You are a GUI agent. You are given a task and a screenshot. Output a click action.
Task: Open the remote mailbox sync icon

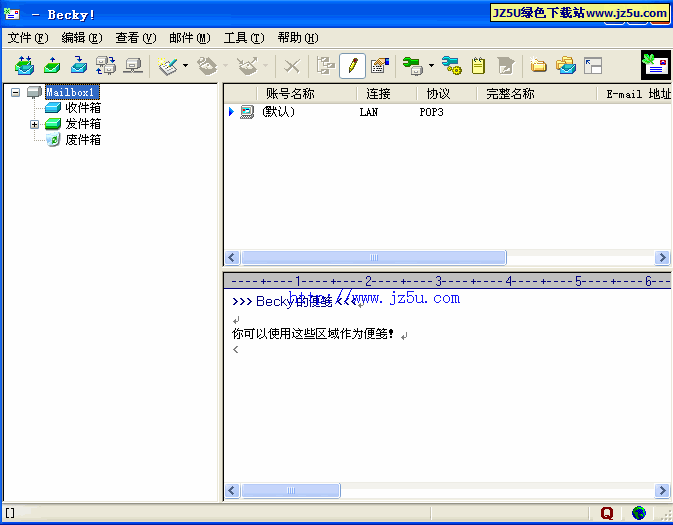106,66
